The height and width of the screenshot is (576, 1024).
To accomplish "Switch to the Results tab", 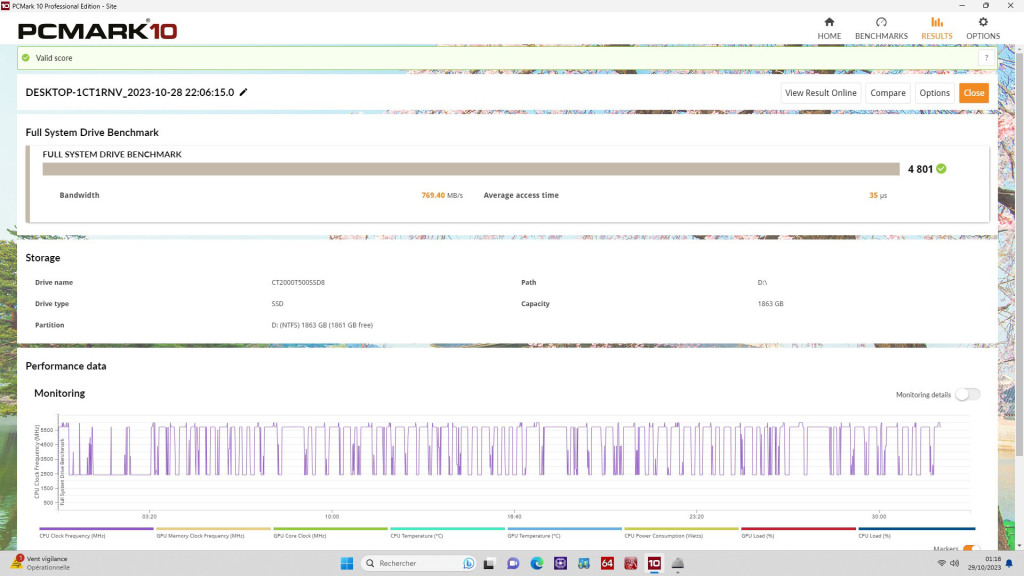I will (936, 28).
